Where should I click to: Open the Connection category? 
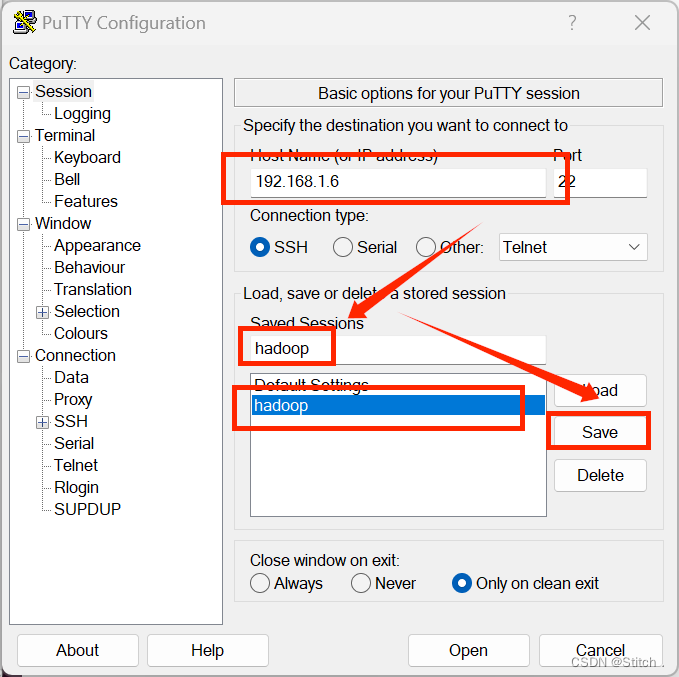click(x=75, y=356)
